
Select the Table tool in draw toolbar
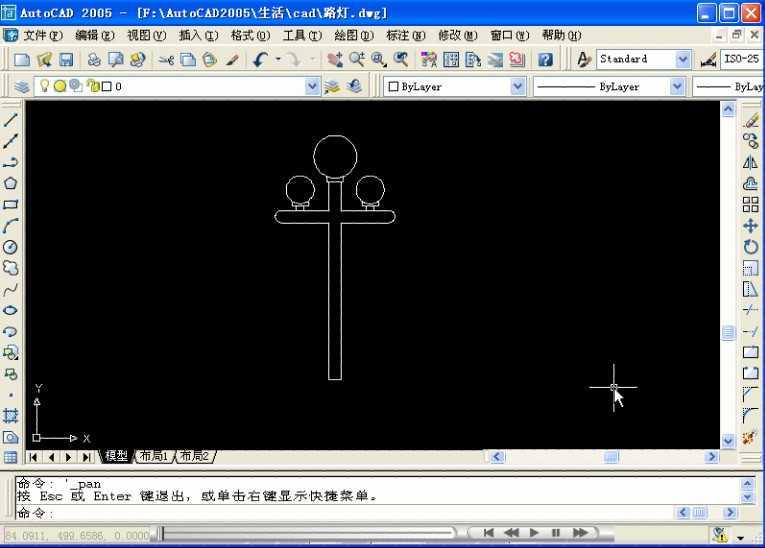[x=10, y=458]
